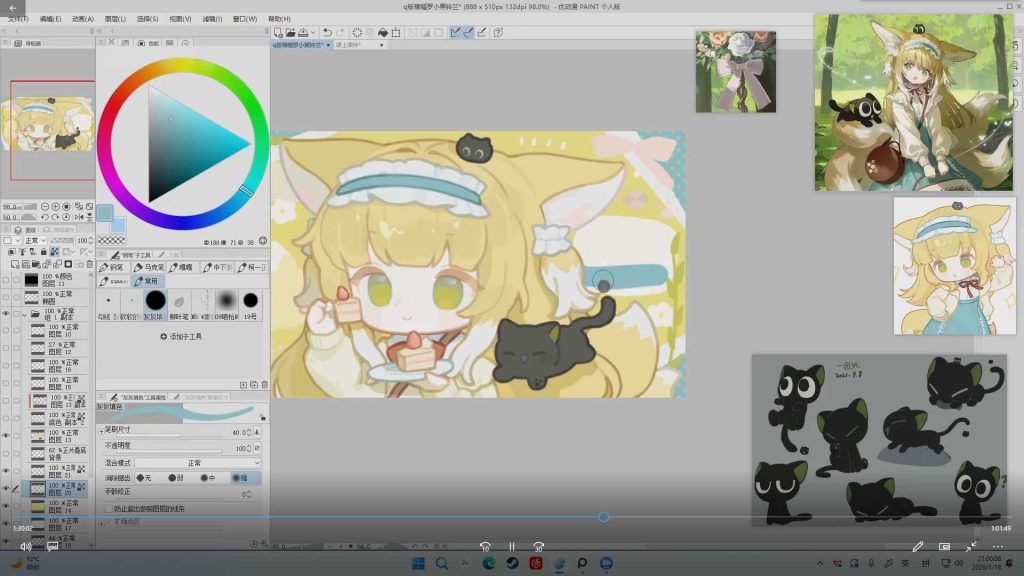Click the main teal color swatch
Viewport: 1024px width, 576px height.
[x=104, y=212]
